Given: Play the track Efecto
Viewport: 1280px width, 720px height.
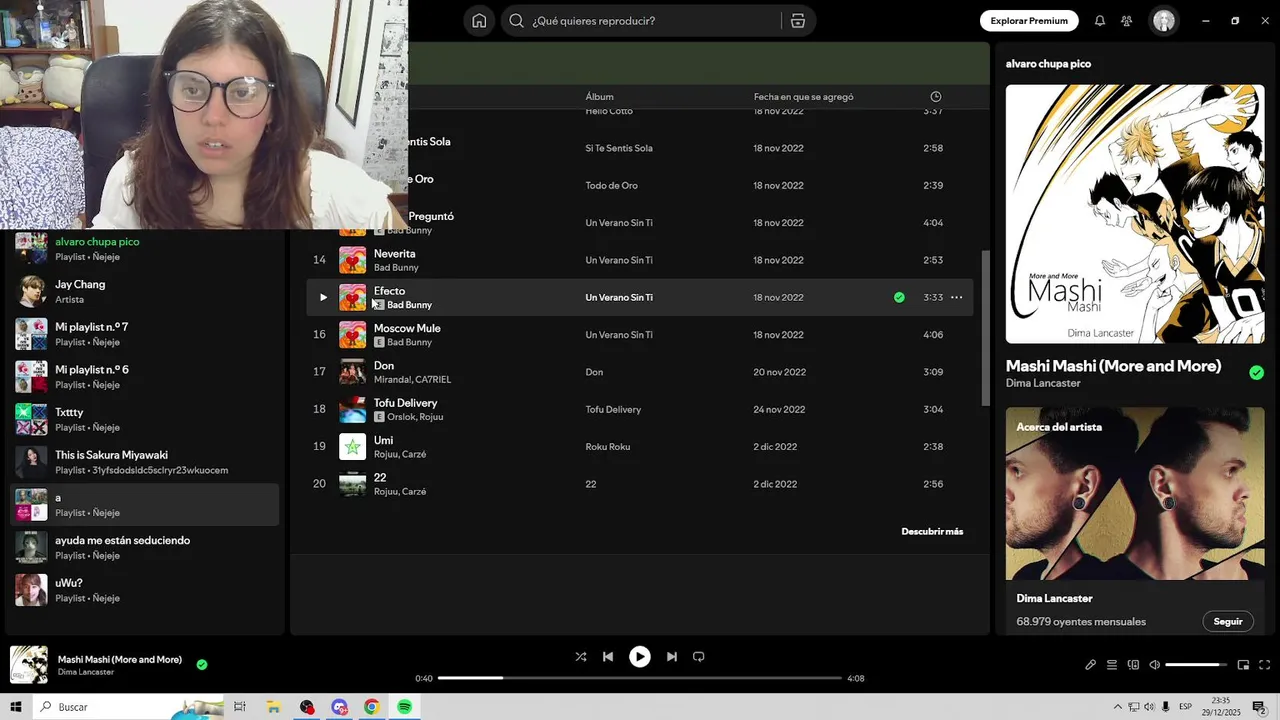Looking at the screenshot, I should [323, 297].
